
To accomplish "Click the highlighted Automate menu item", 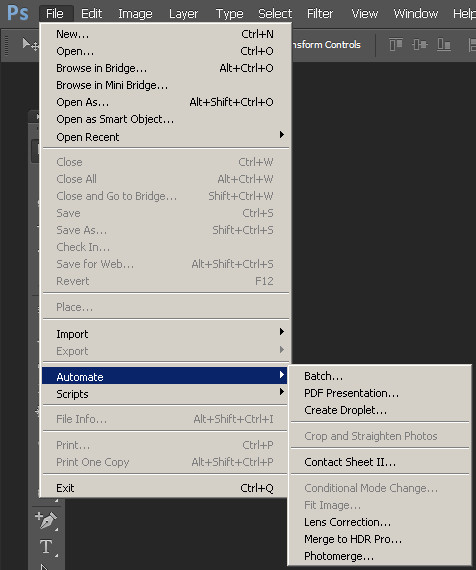I will click(165, 376).
